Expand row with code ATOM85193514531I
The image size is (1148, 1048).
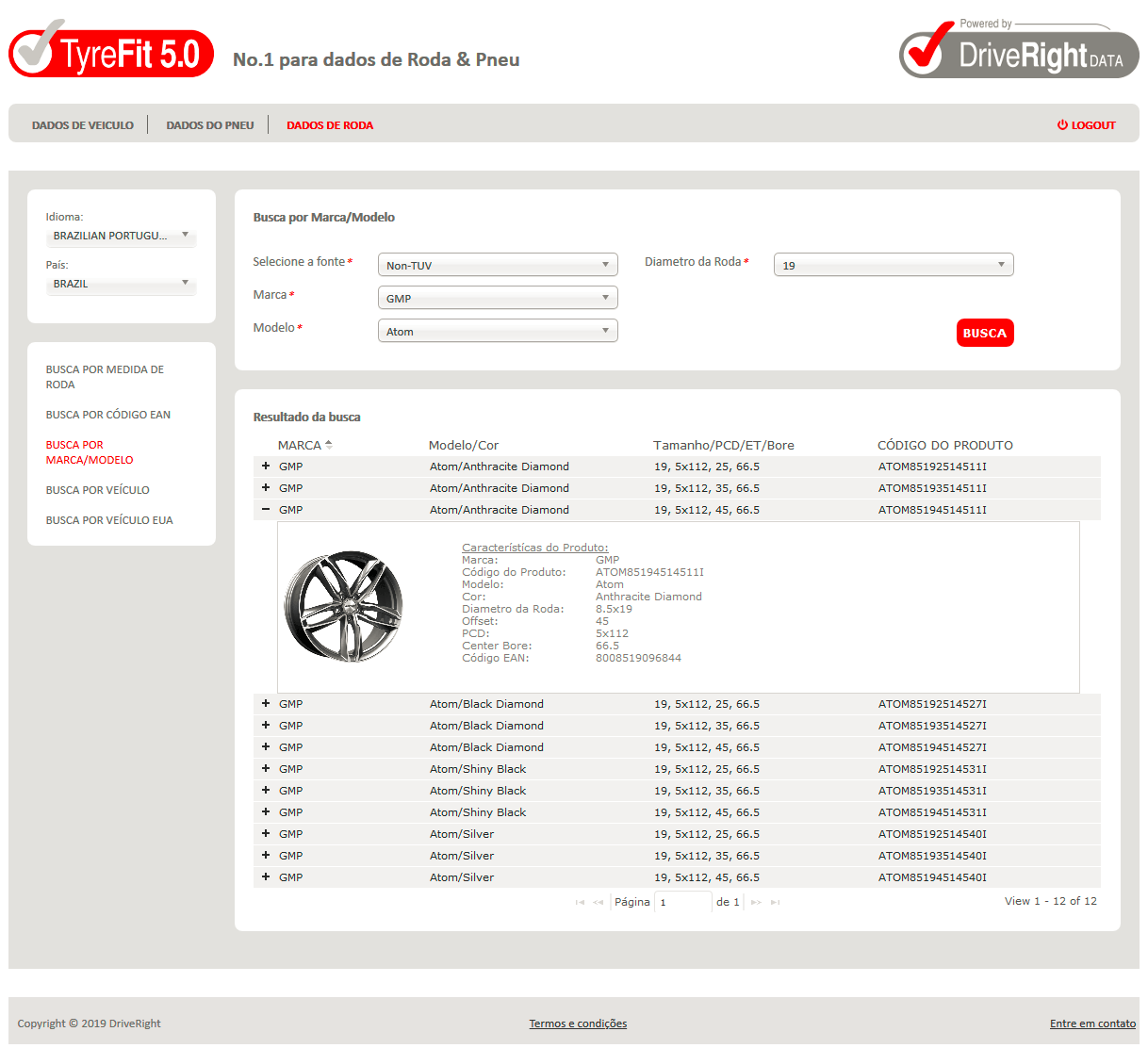tap(266, 790)
